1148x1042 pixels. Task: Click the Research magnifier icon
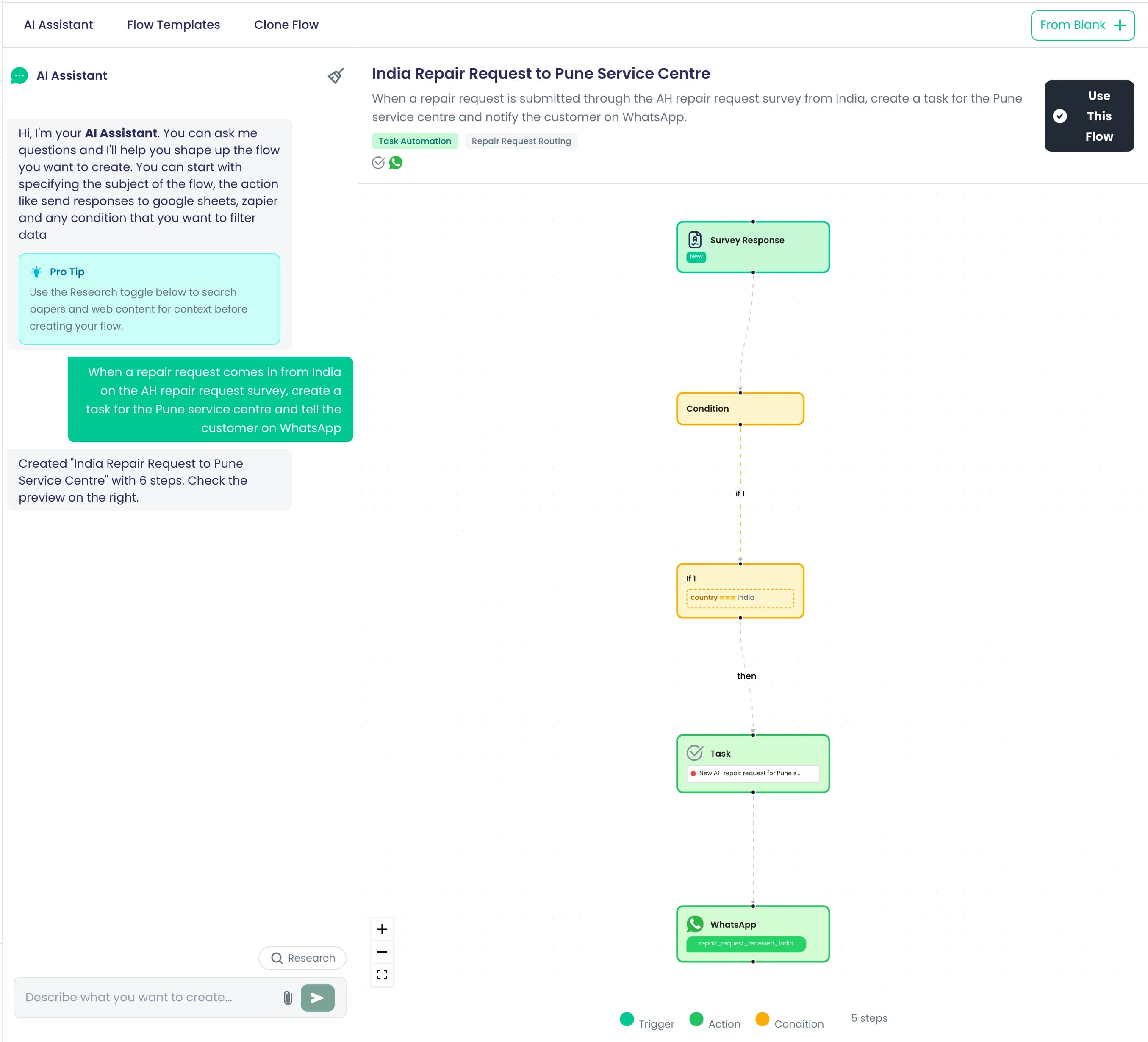tap(277, 958)
